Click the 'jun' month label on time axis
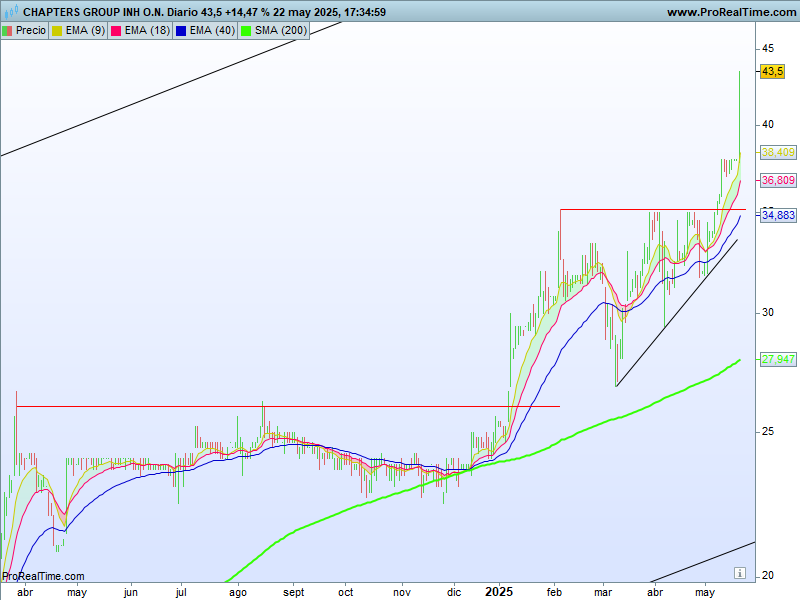 tap(131, 592)
